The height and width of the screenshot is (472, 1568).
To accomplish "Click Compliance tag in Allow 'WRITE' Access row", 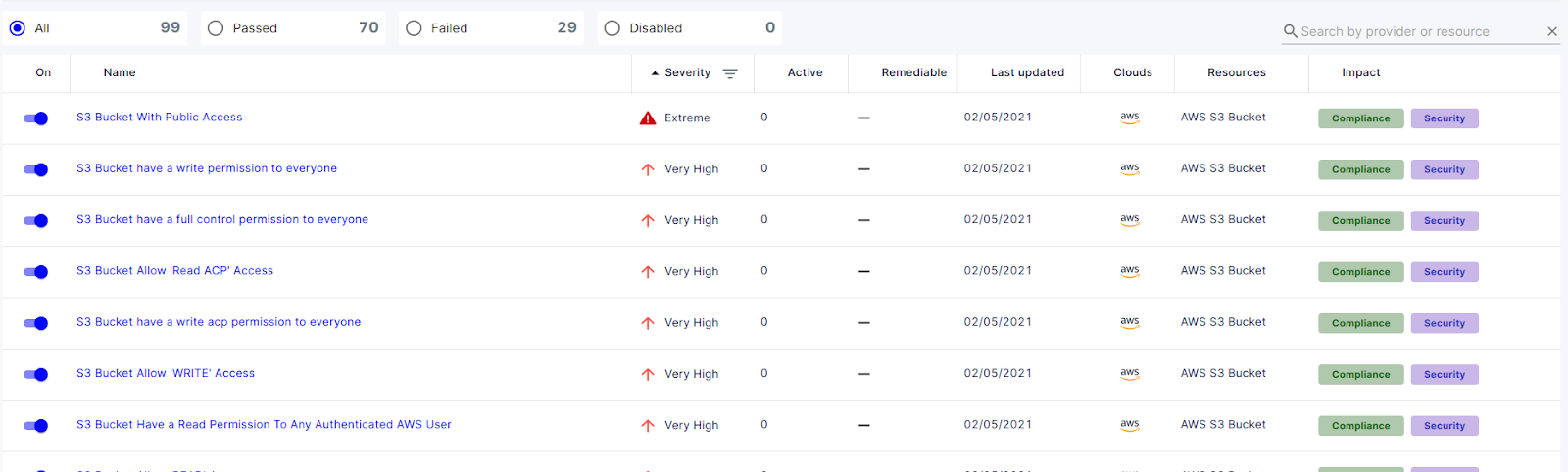I will point(1361,374).
